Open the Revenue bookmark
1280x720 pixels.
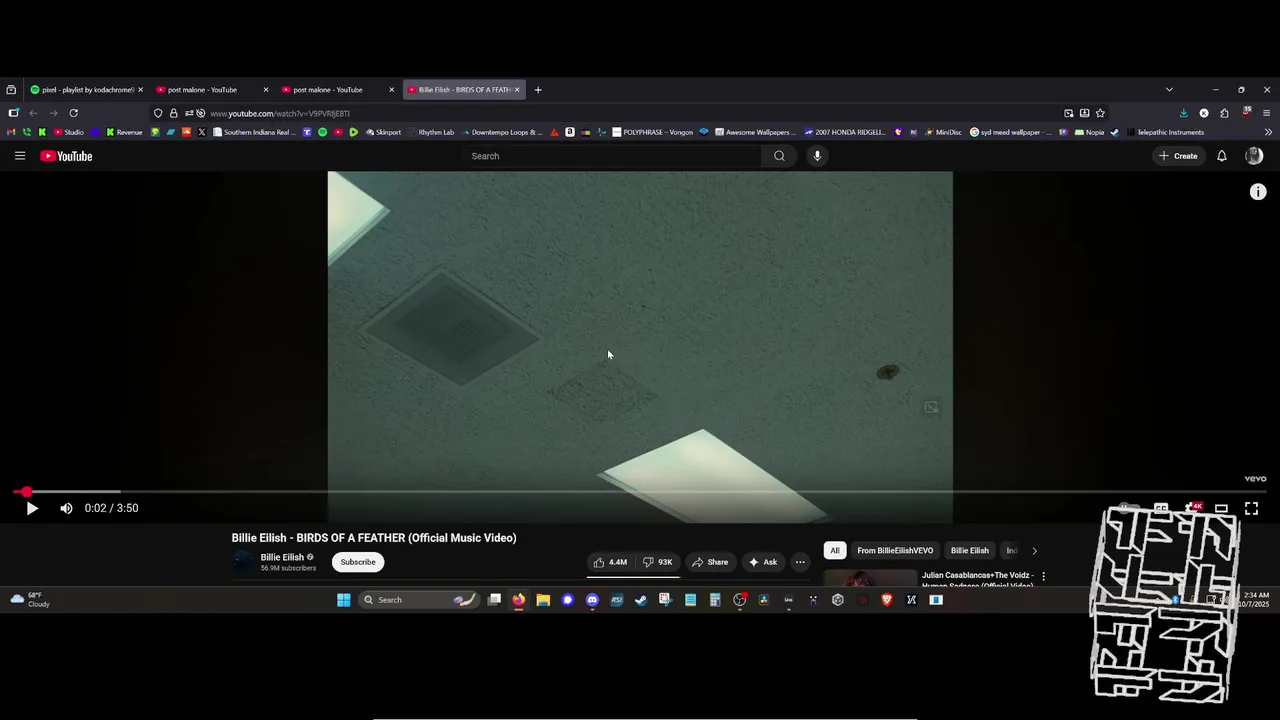[x=124, y=132]
